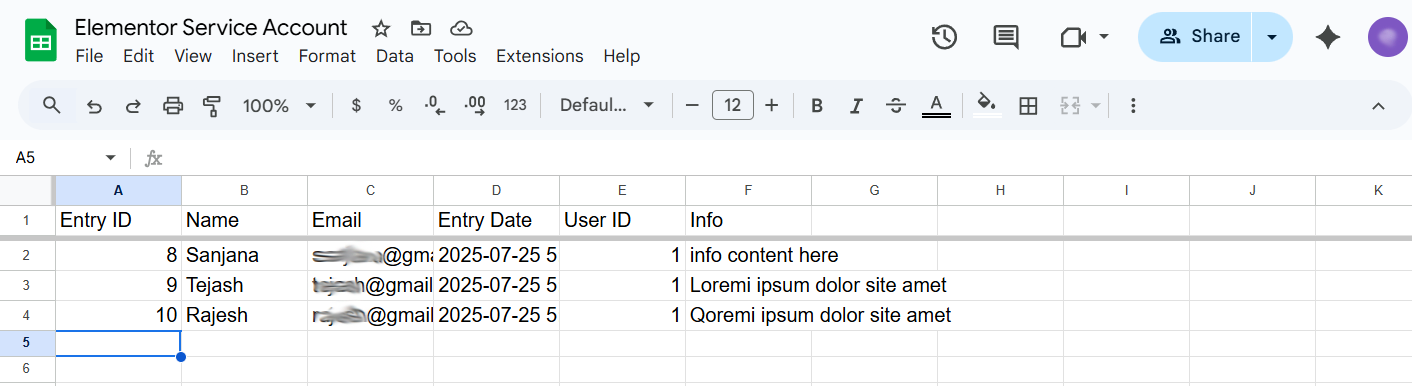Open the View menu

(x=193, y=56)
